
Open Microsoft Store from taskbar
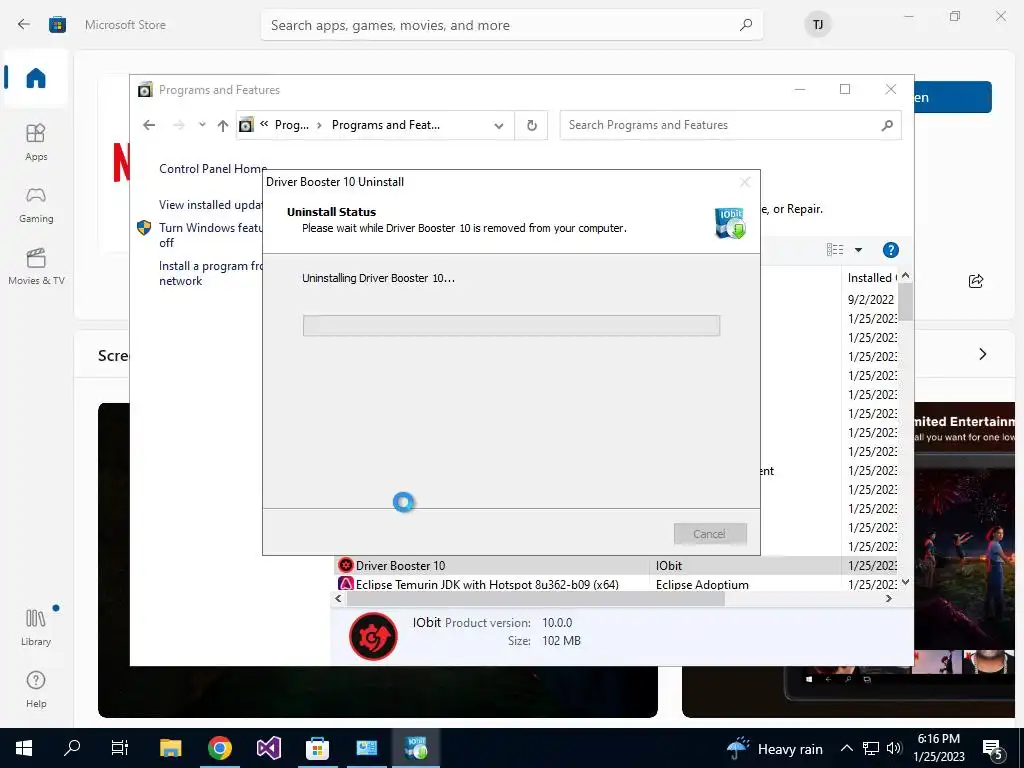click(317, 748)
